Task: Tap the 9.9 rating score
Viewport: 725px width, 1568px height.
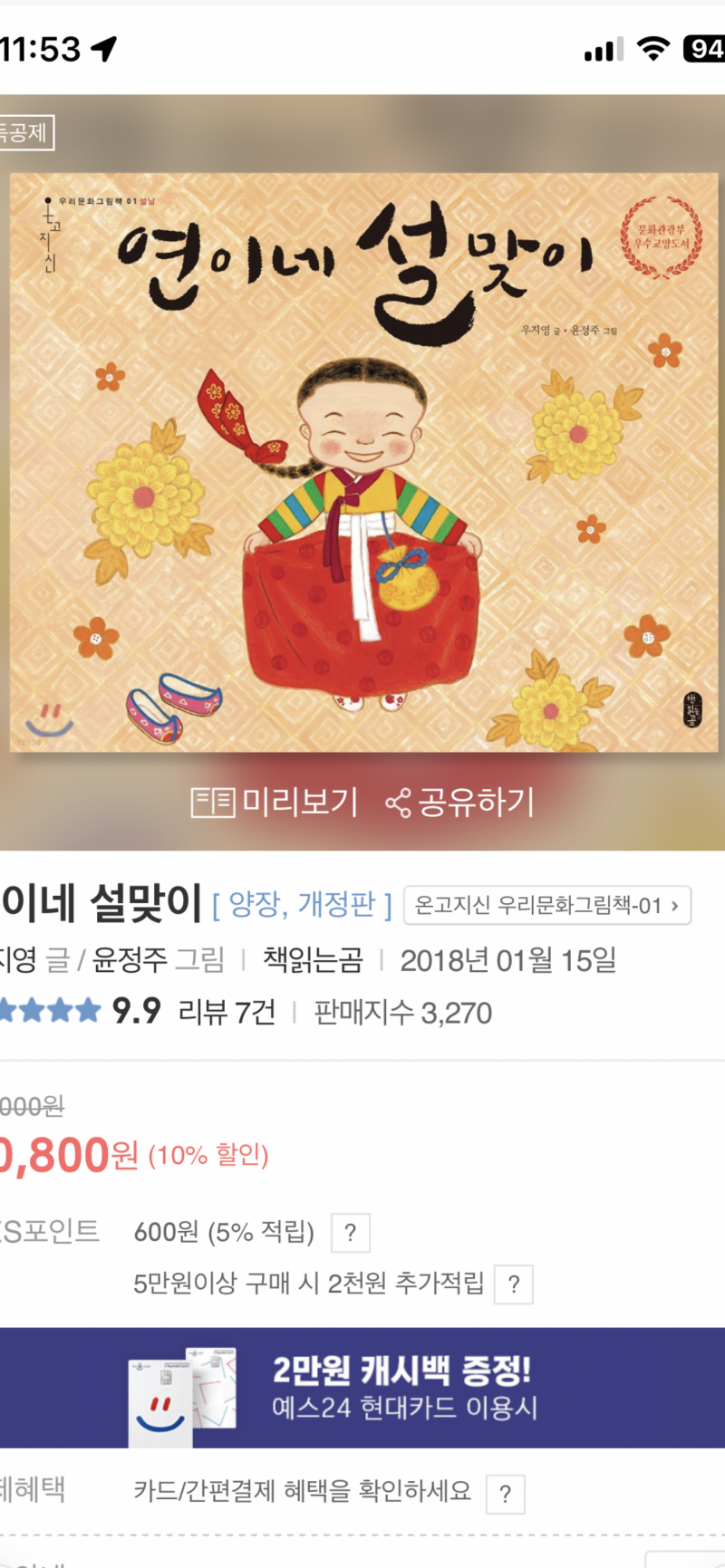Action: (x=136, y=1011)
